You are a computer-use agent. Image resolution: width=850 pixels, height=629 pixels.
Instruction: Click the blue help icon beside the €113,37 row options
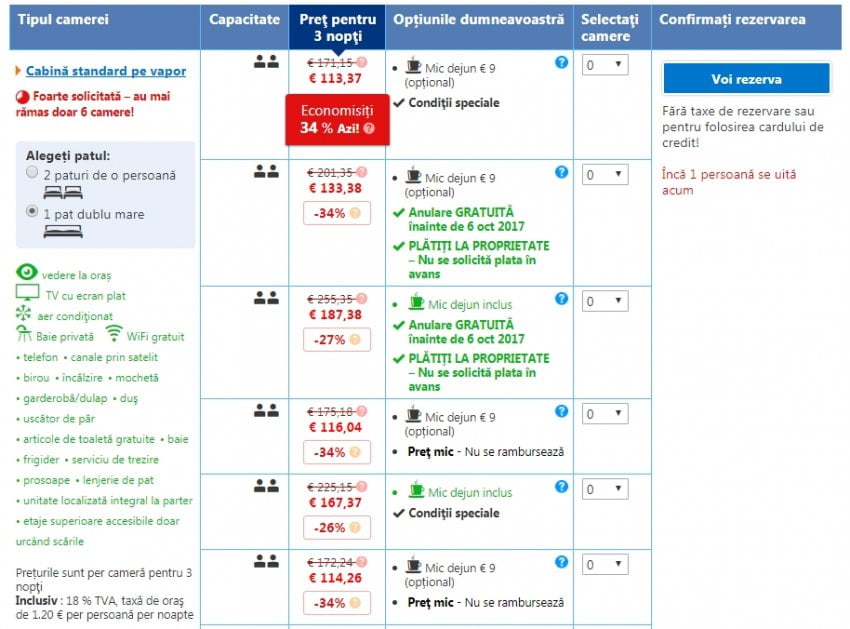point(562,62)
